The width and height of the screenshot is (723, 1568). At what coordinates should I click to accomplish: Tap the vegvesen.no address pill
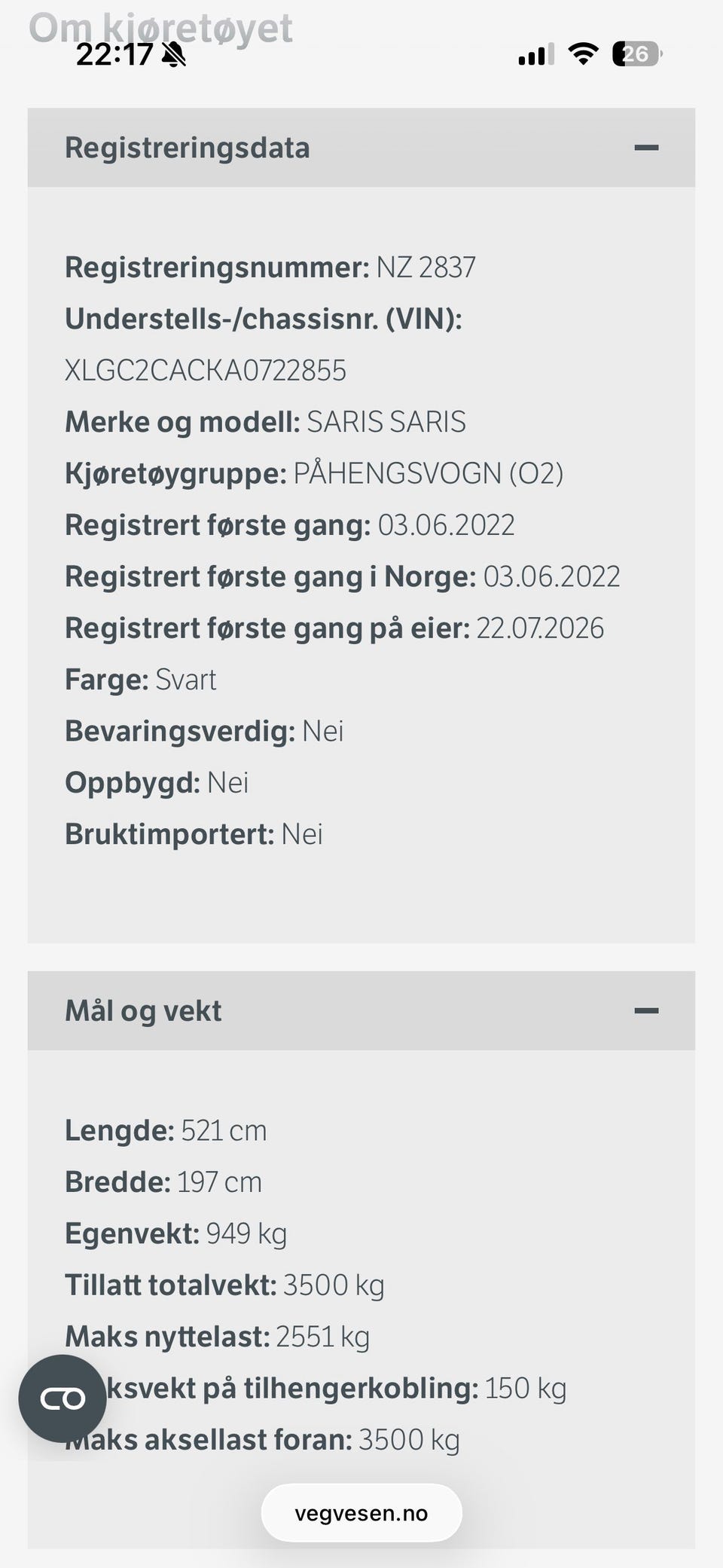tap(361, 1513)
